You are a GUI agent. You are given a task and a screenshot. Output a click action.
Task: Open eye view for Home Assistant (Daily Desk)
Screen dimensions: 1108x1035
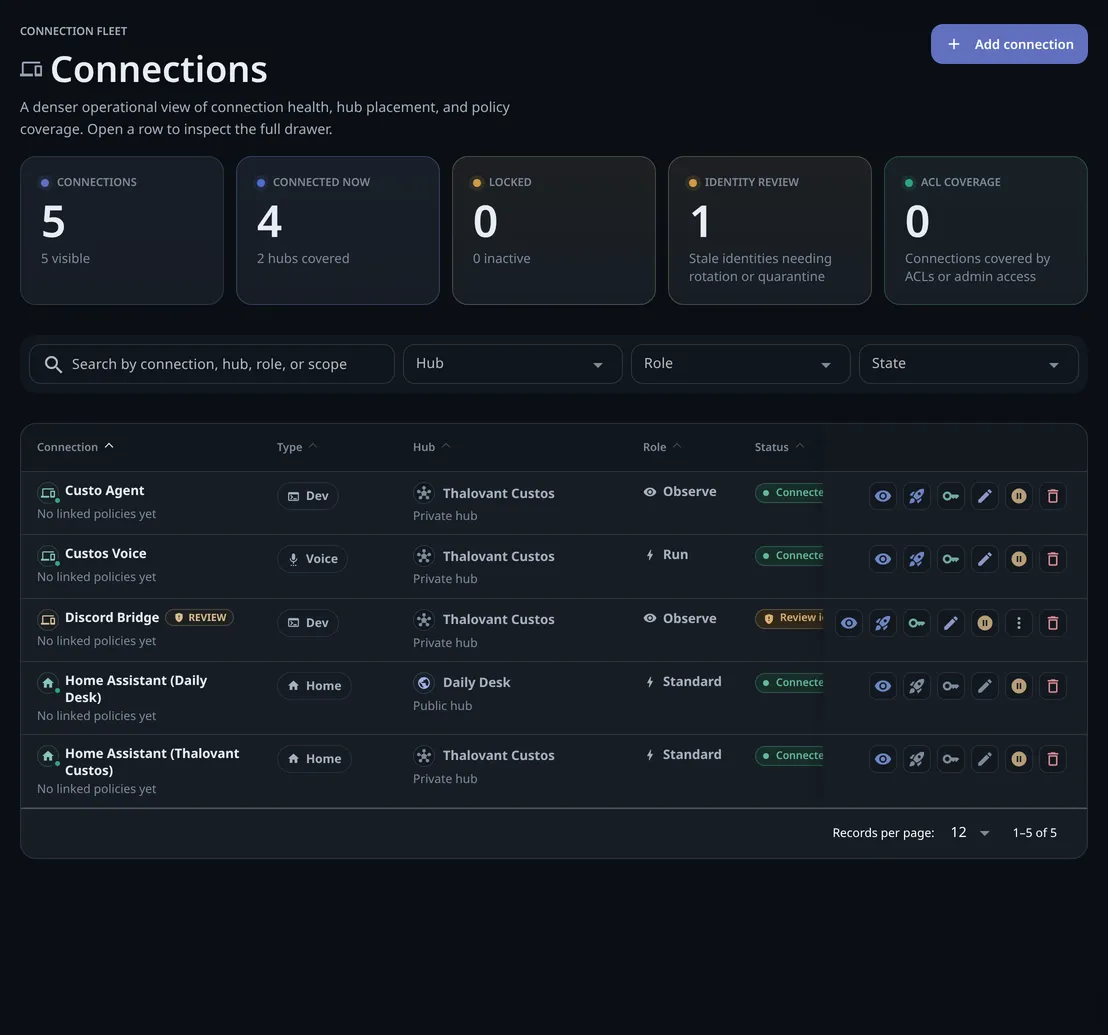883,686
